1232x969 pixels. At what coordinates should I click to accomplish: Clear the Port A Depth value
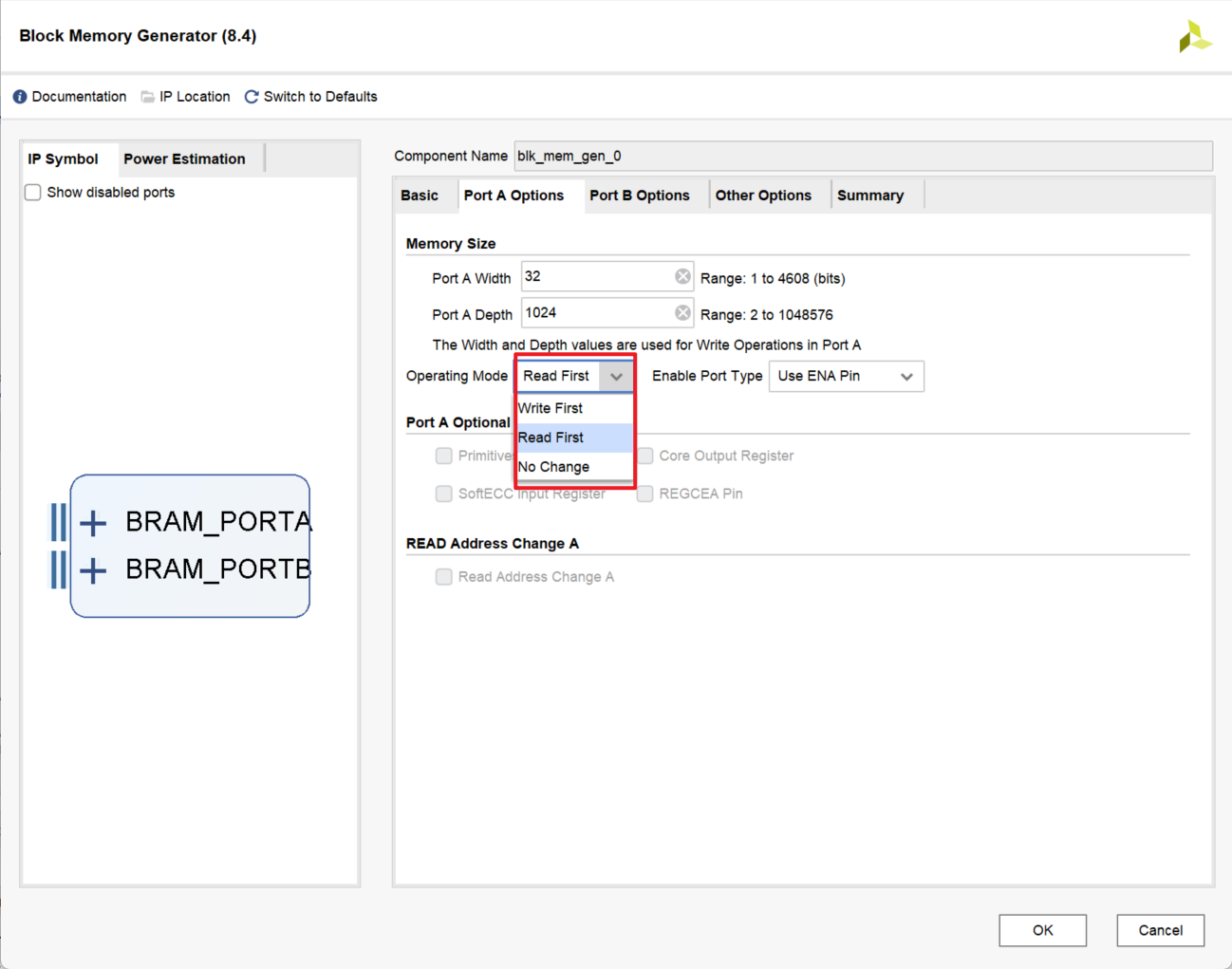(x=682, y=313)
